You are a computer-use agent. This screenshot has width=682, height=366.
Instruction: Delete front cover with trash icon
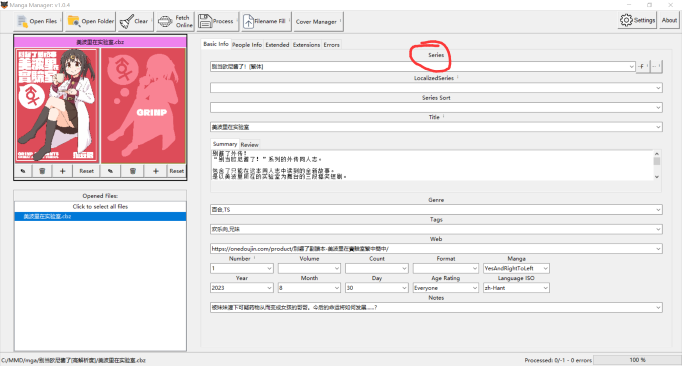(x=42, y=171)
